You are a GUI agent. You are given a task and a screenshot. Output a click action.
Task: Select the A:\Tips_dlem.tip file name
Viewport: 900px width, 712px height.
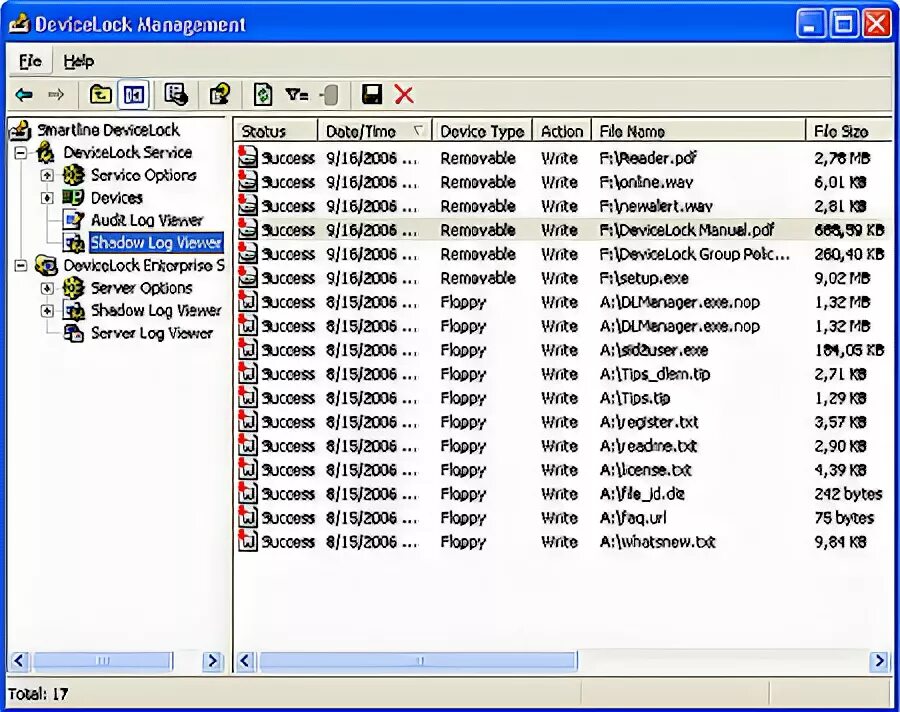[x=654, y=374]
